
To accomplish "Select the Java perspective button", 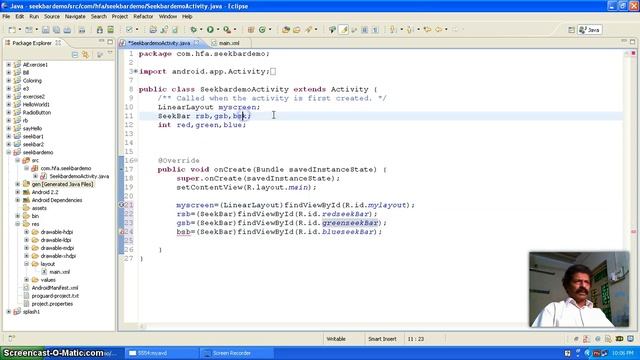I will [590, 30].
